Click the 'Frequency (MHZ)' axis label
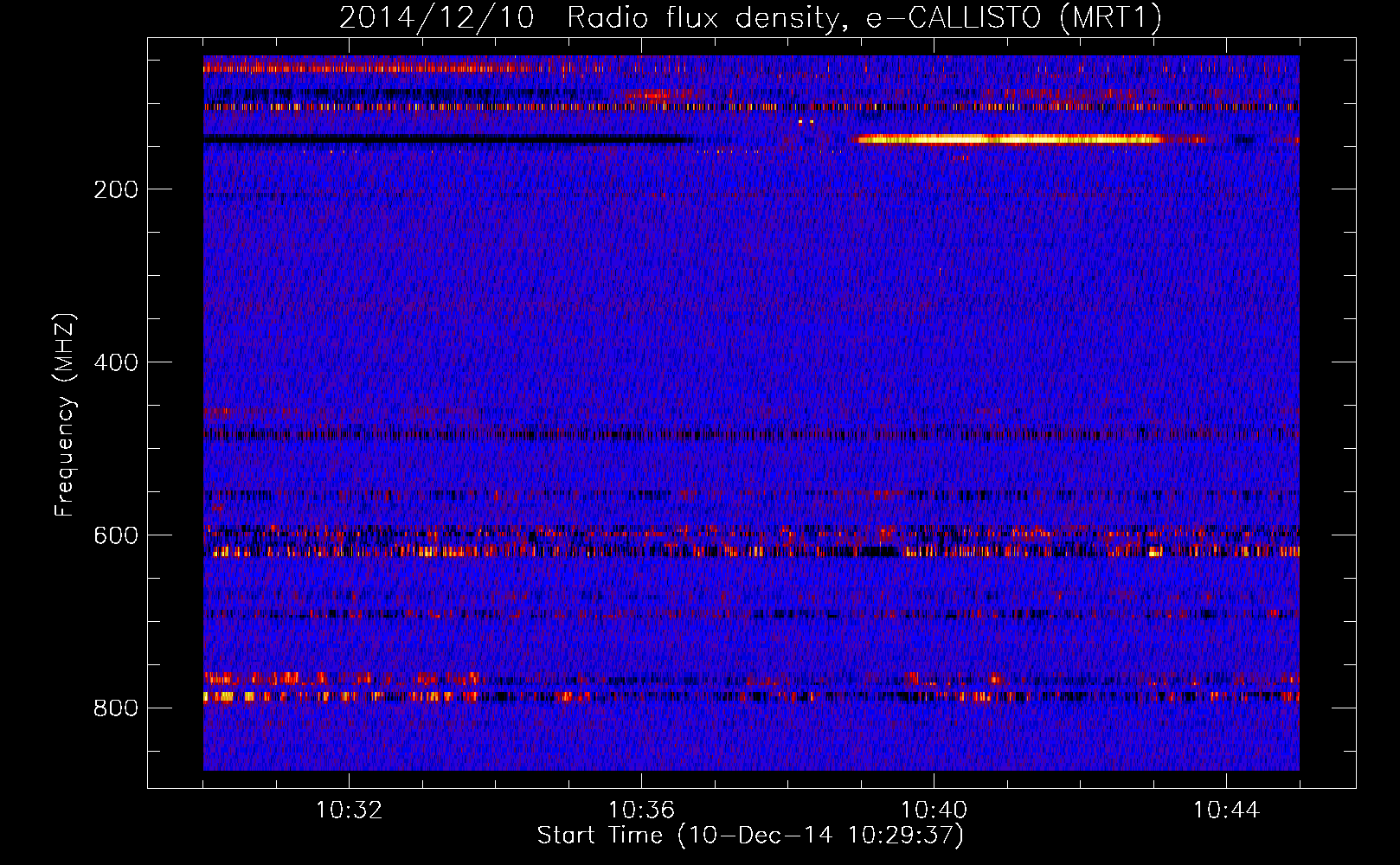1400x865 pixels. [x=64, y=415]
